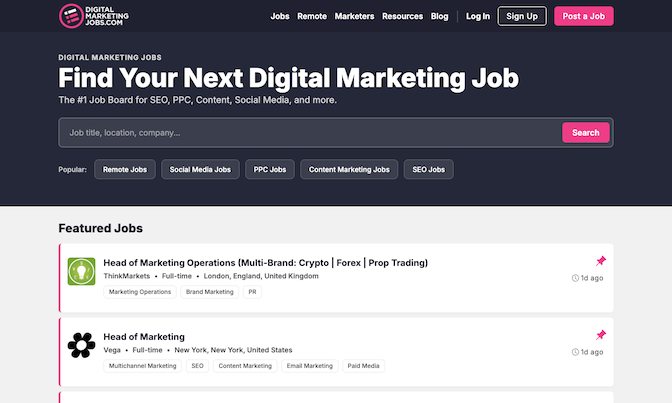Click the Multichannel Marketing tag
Image resolution: width=672 pixels, height=403 pixels.
(x=142, y=366)
